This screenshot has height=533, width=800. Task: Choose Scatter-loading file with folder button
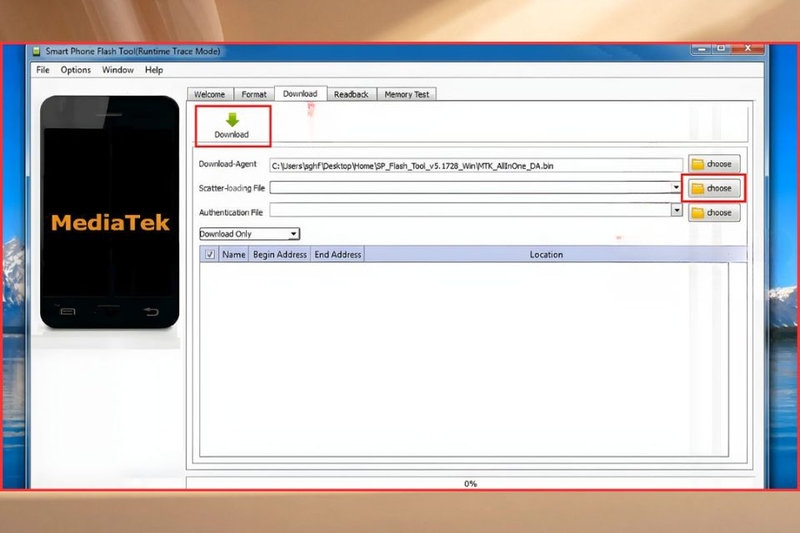click(x=714, y=188)
